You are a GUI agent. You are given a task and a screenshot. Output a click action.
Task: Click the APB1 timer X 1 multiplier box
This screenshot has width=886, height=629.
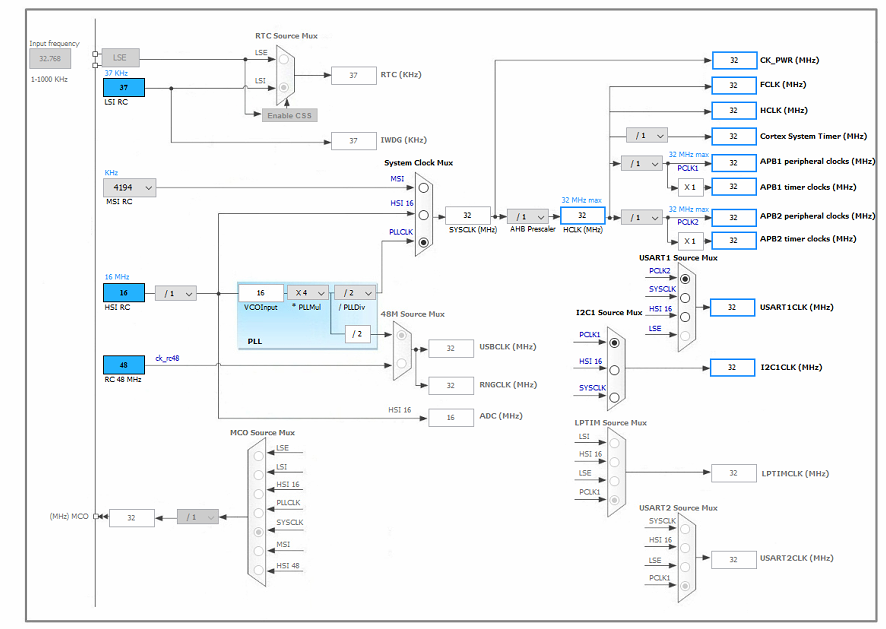click(x=690, y=187)
